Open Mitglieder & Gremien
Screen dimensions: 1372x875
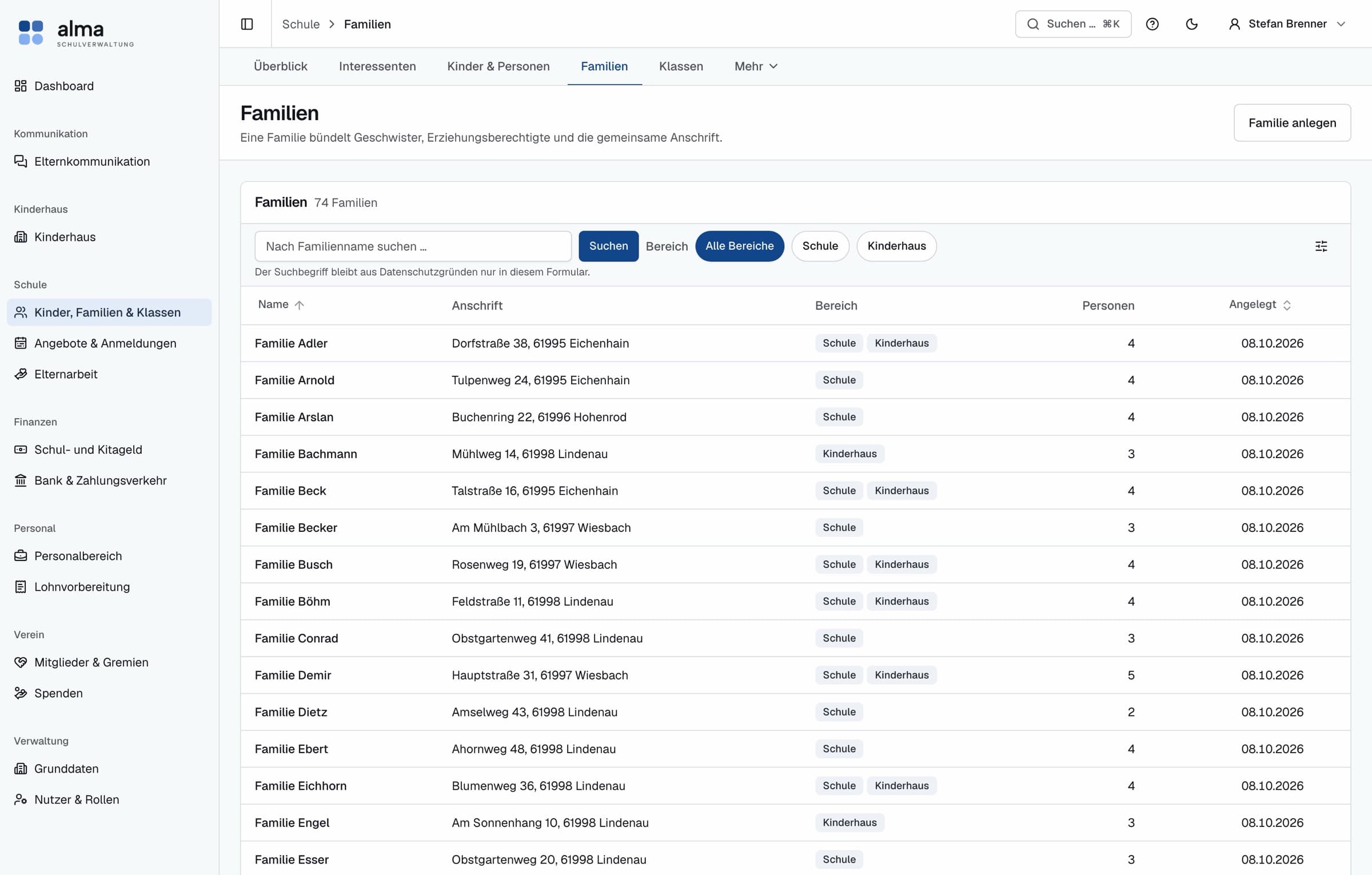click(109, 662)
